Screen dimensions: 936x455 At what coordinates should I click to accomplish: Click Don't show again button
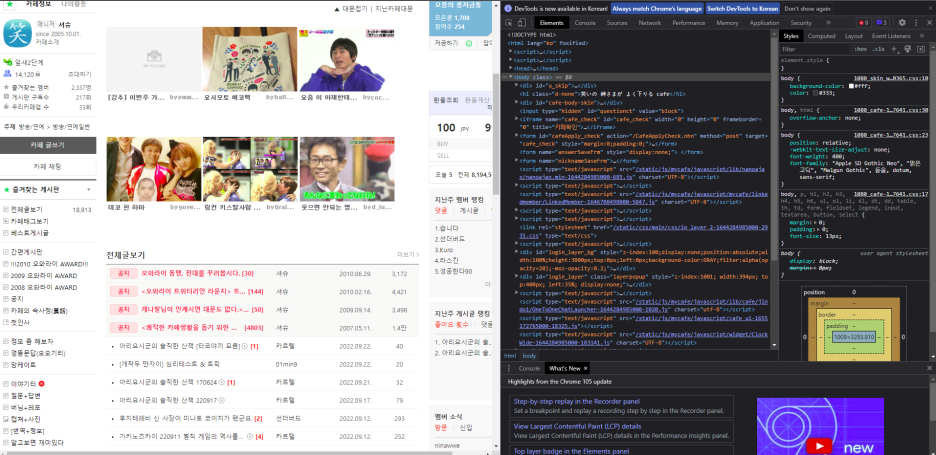tap(807, 9)
